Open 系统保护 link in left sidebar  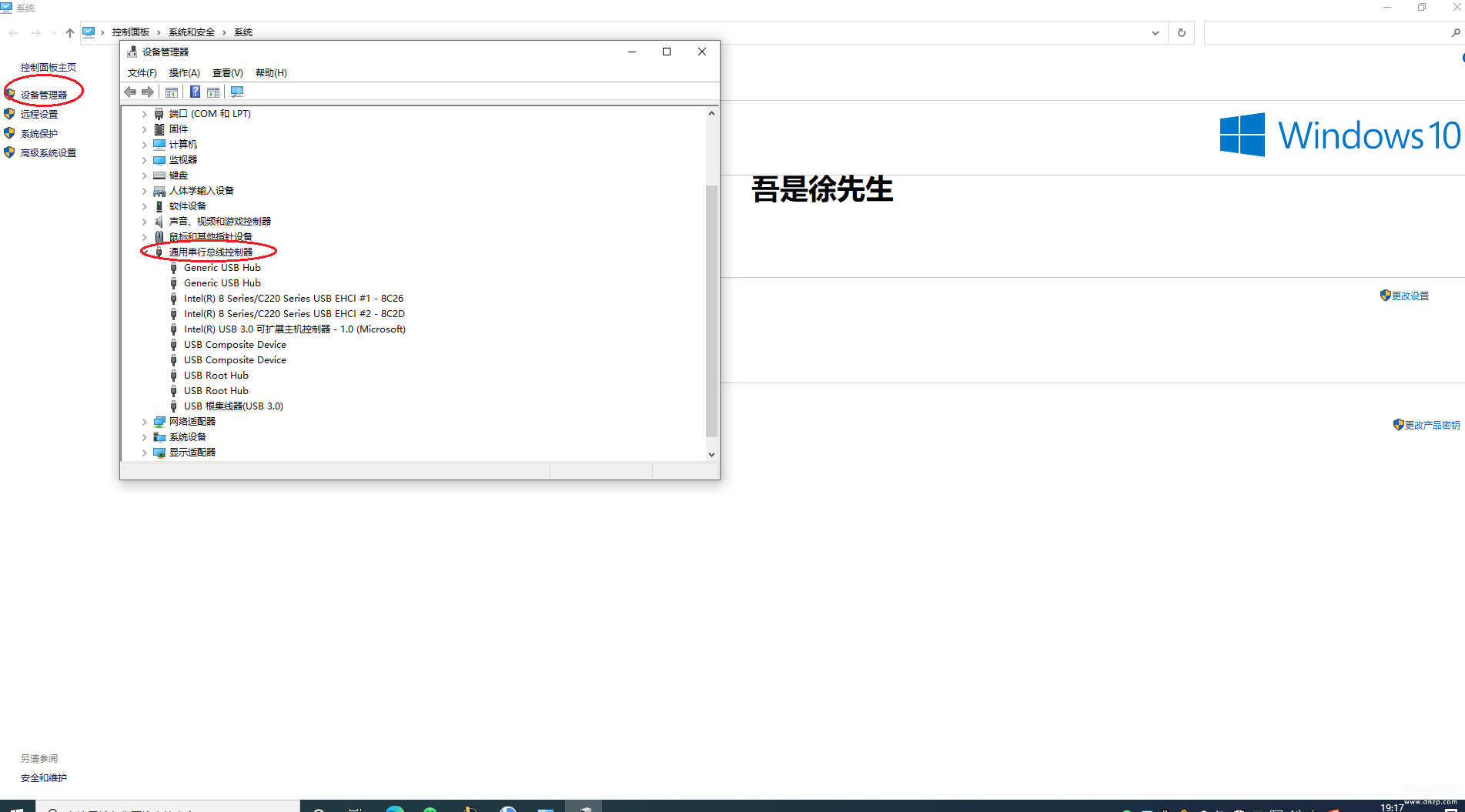(39, 133)
